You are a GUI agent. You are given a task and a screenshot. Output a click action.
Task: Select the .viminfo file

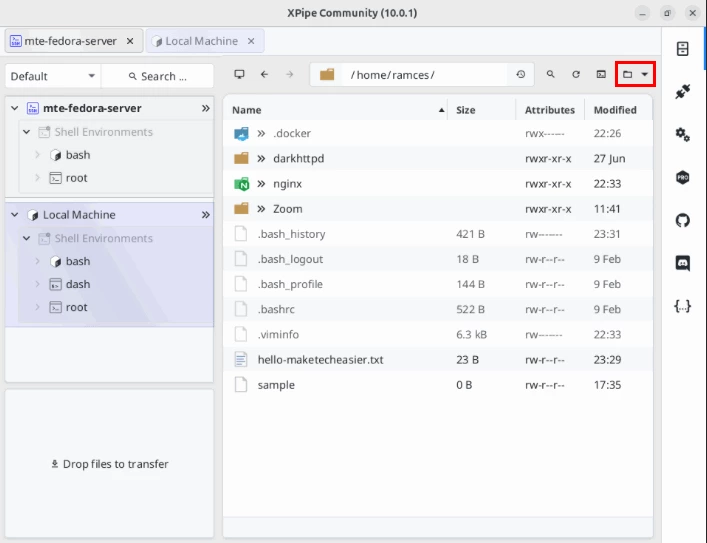pyautogui.click(x=438, y=335)
